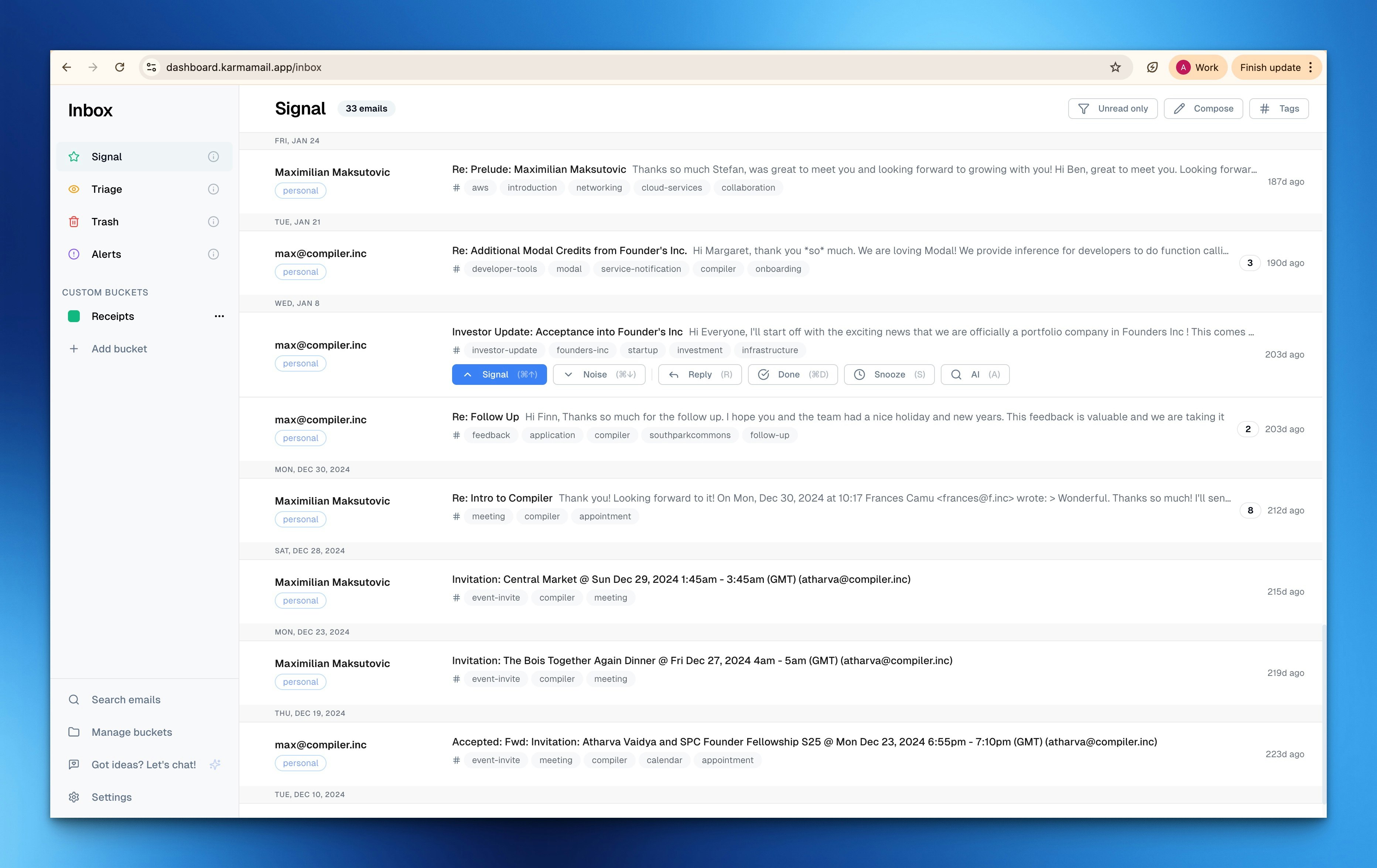Click Reply on the Investor Update email
1377x868 pixels.
(x=699, y=375)
